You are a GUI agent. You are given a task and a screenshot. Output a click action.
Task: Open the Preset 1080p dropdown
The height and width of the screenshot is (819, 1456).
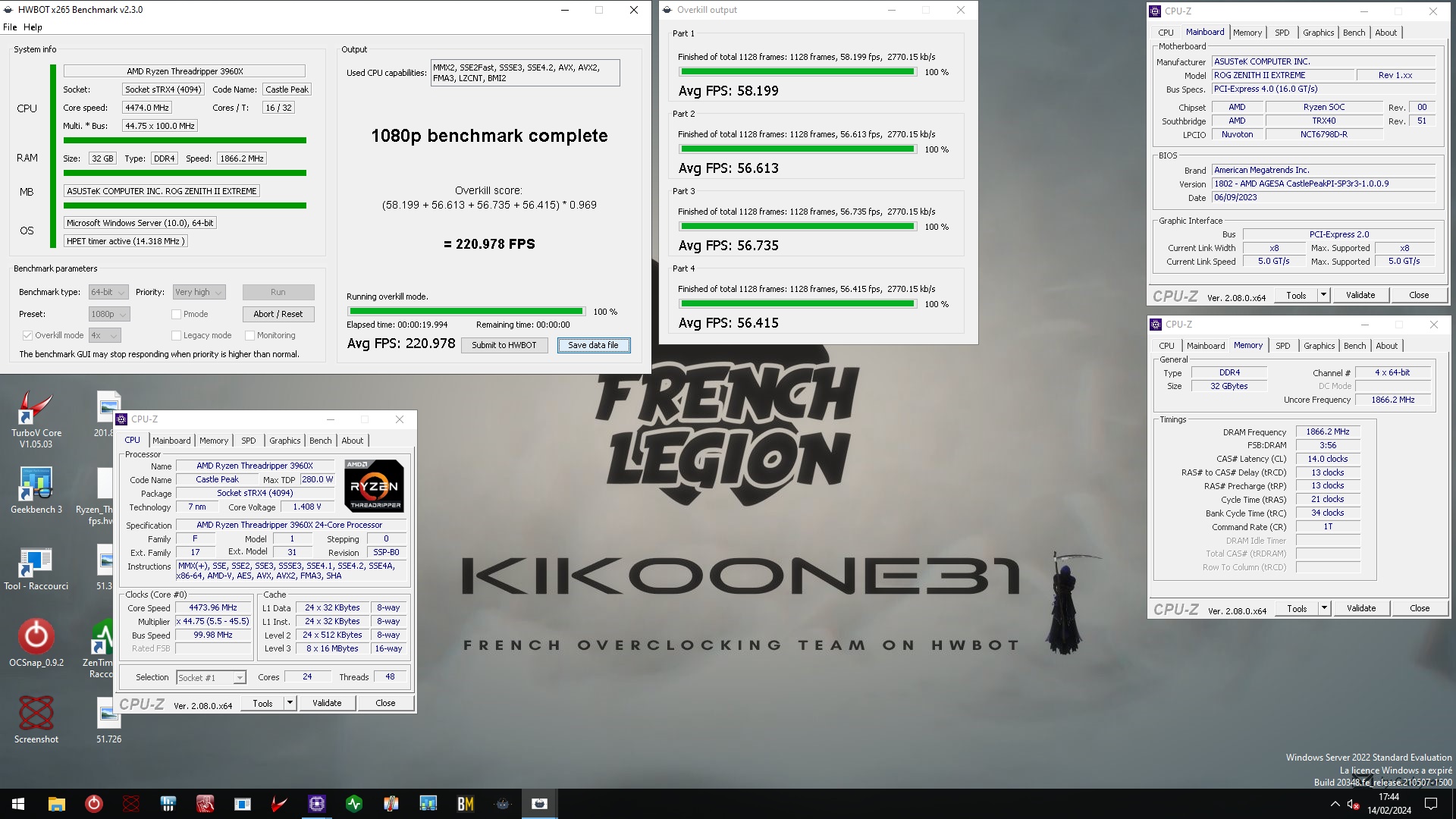coord(109,314)
